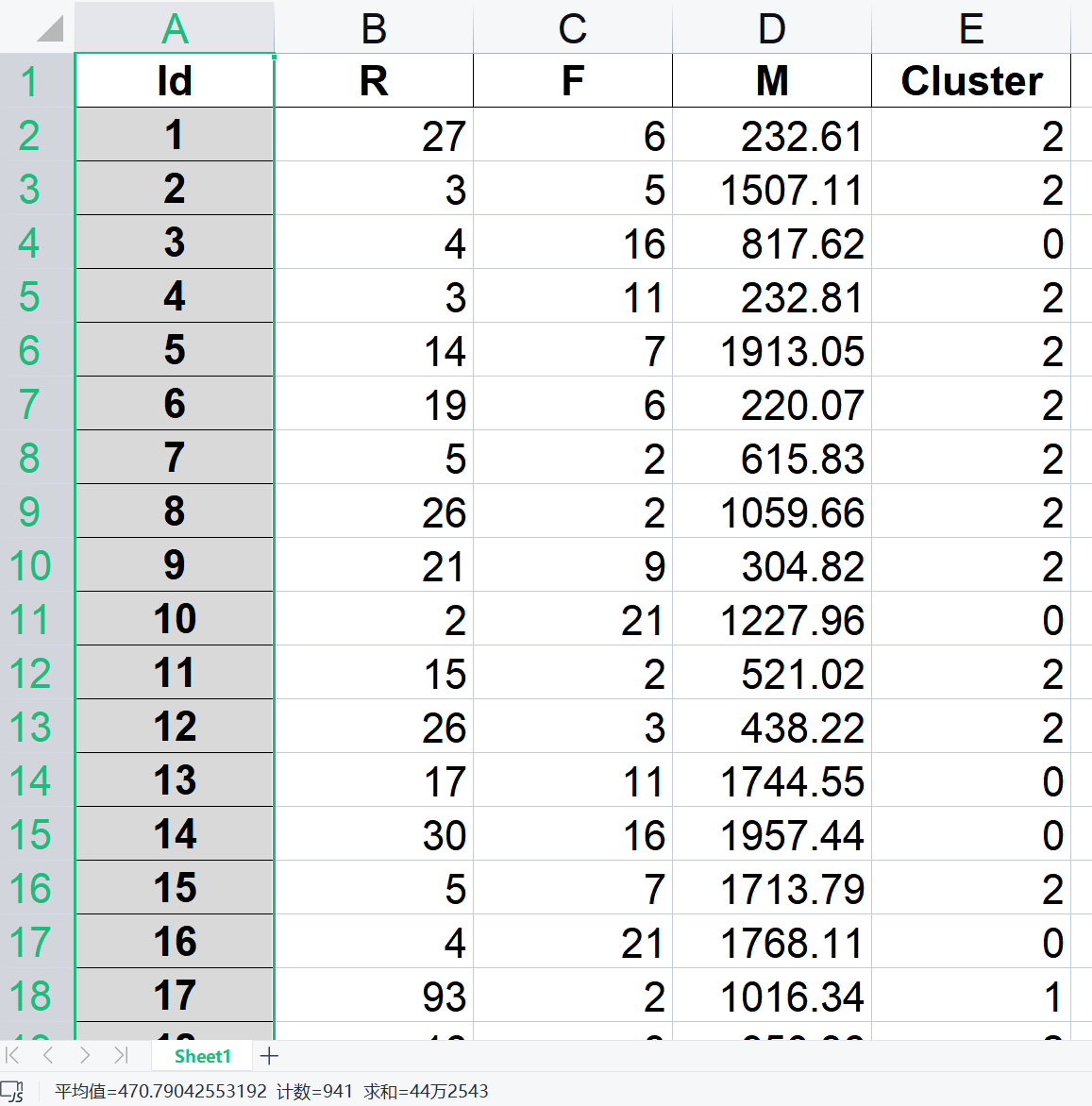Jump to the last sheet arrow
The height and width of the screenshot is (1106, 1092).
click(121, 1055)
